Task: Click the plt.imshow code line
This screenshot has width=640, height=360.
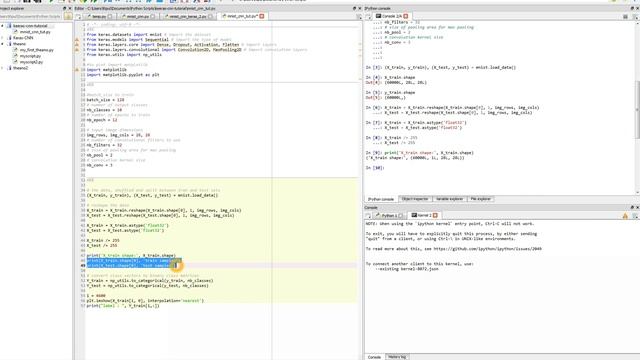Action: pyautogui.click(x=145, y=300)
